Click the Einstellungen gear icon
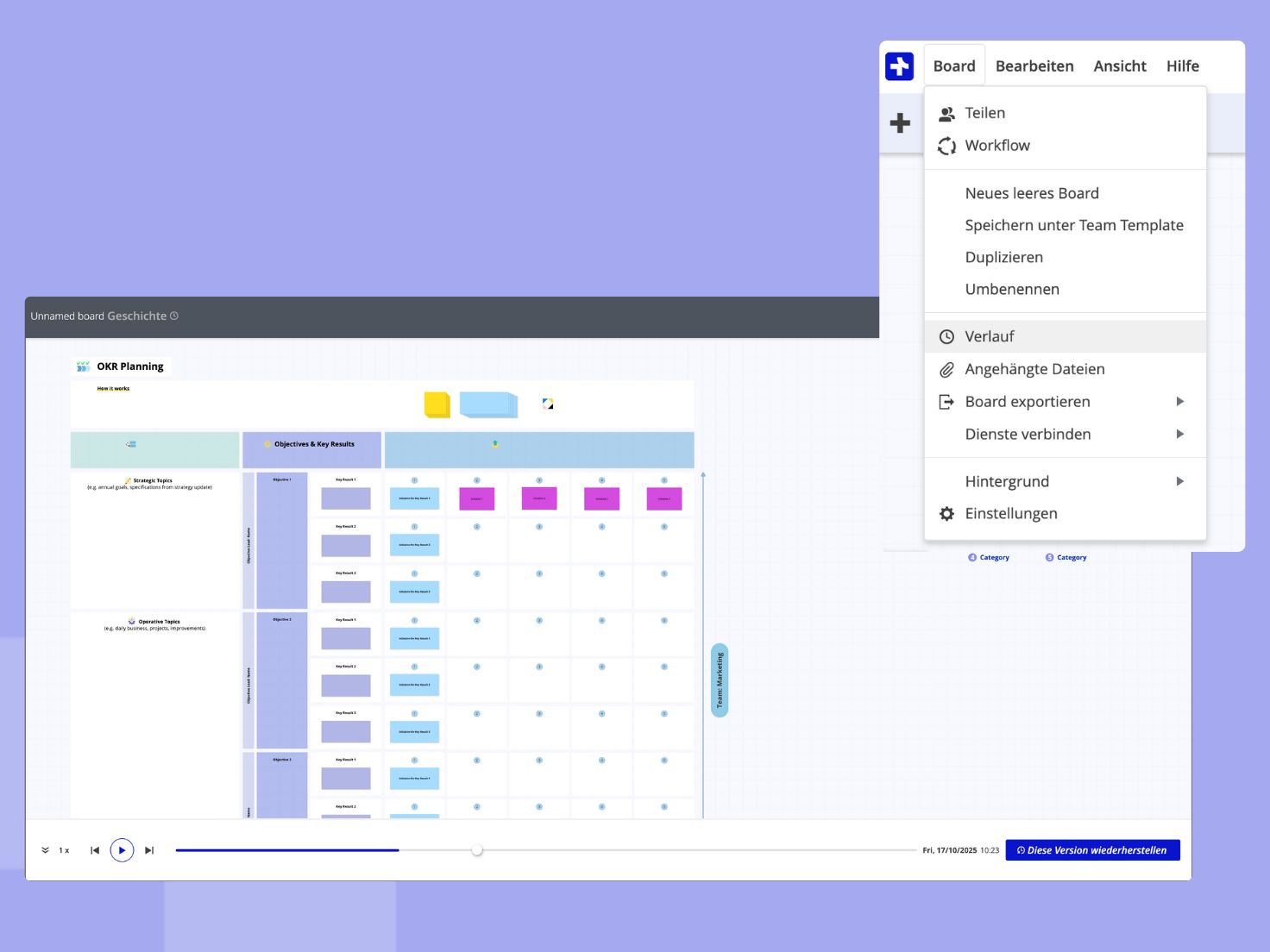Image resolution: width=1270 pixels, height=952 pixels. point(946,514)
